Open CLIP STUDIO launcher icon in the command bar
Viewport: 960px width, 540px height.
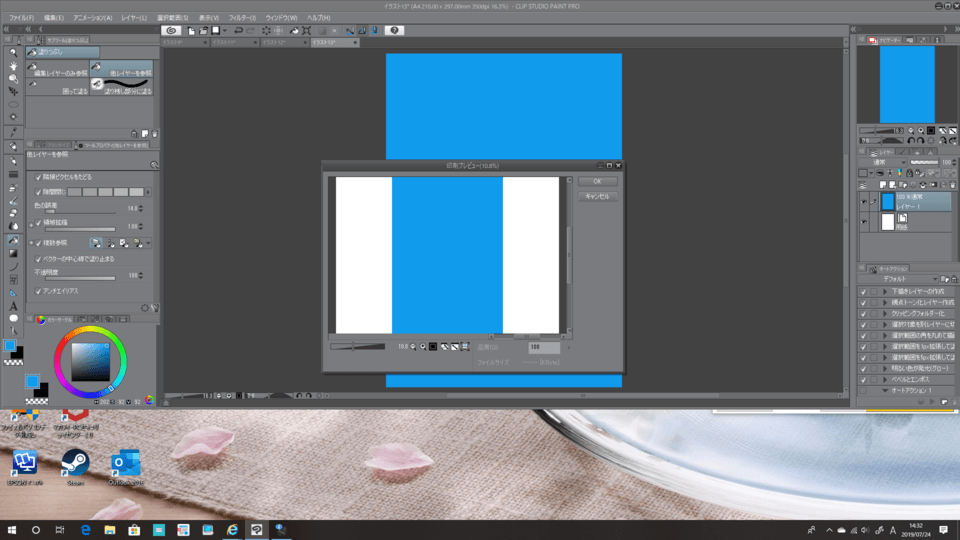coord(171,30)
